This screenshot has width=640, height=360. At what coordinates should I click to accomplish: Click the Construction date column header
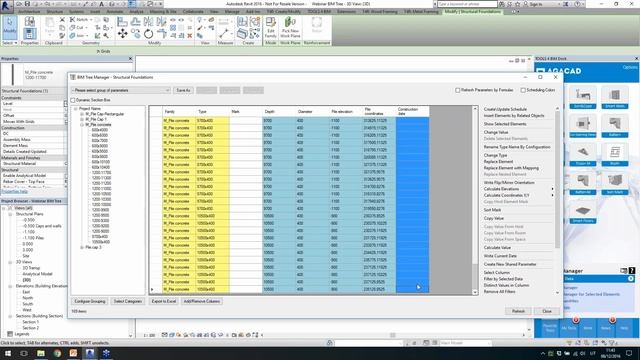(412, 111)
